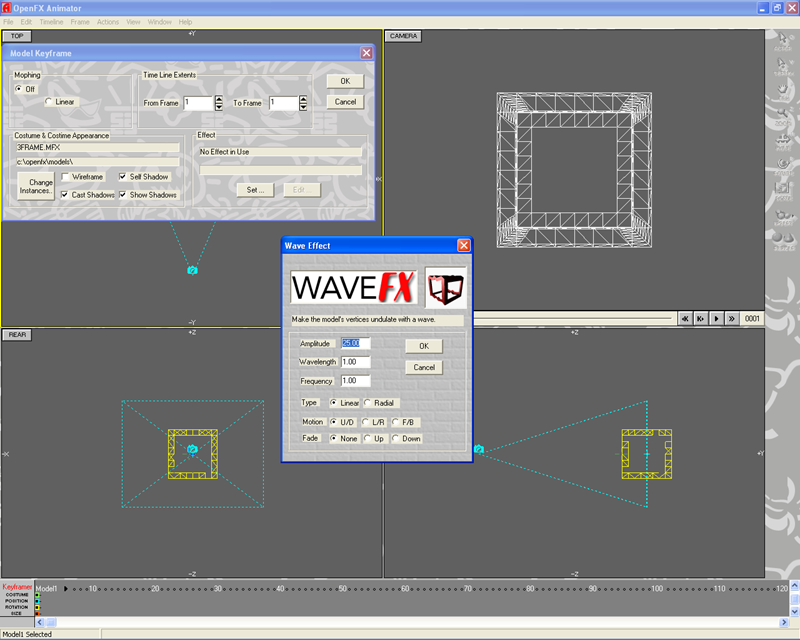Screen dimensions: 800x640
Task: Set wave Fade to Up
Action: pyautogui.click(x=367, y=438)
